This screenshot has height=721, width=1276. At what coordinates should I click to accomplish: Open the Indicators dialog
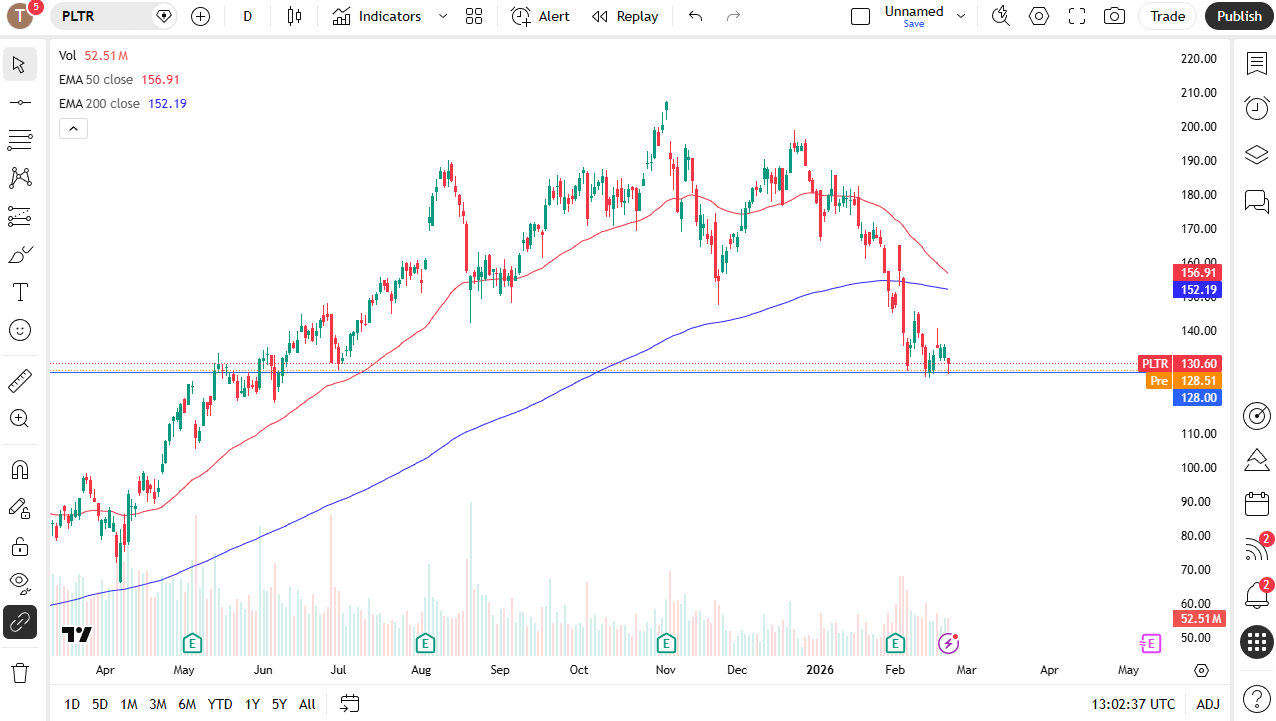point(377,16)
